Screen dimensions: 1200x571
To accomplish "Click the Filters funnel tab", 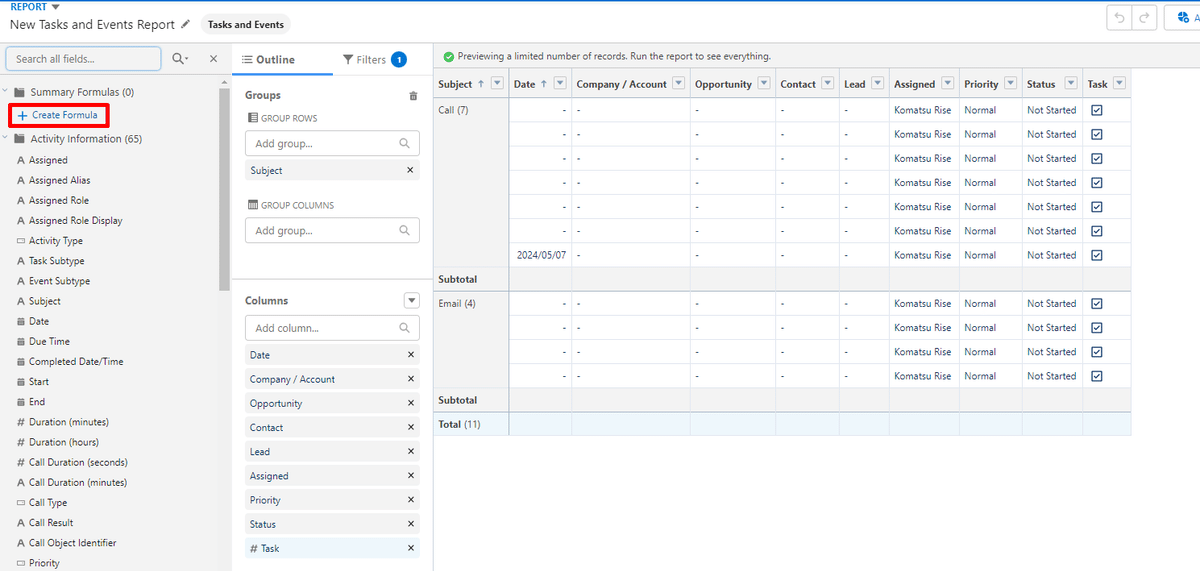I will coord(374,60).
